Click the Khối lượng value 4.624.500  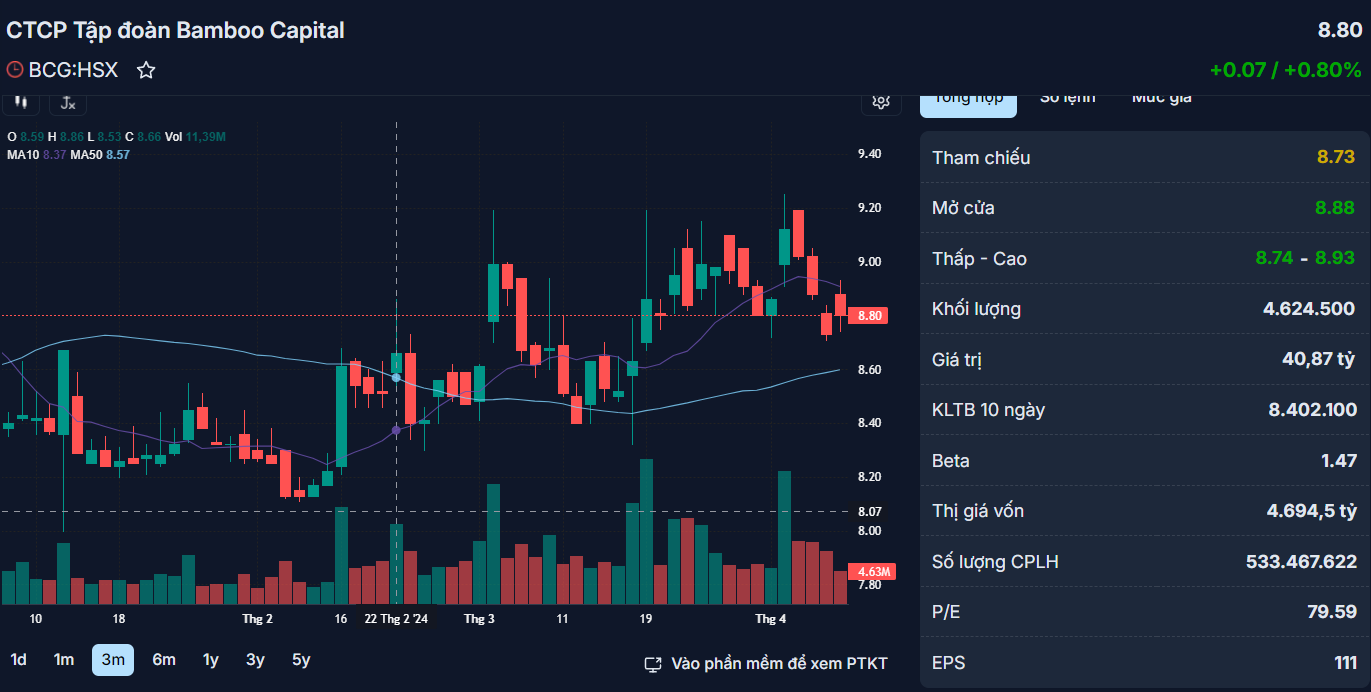tap(1309, 309)
